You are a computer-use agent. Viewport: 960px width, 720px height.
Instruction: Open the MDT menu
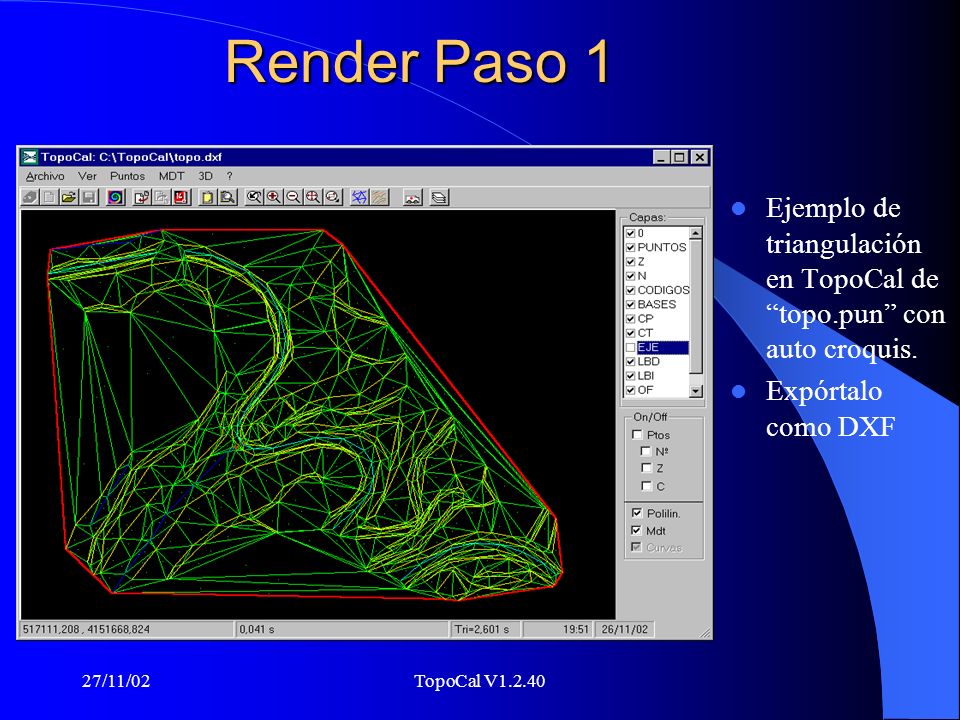[171, 176]
